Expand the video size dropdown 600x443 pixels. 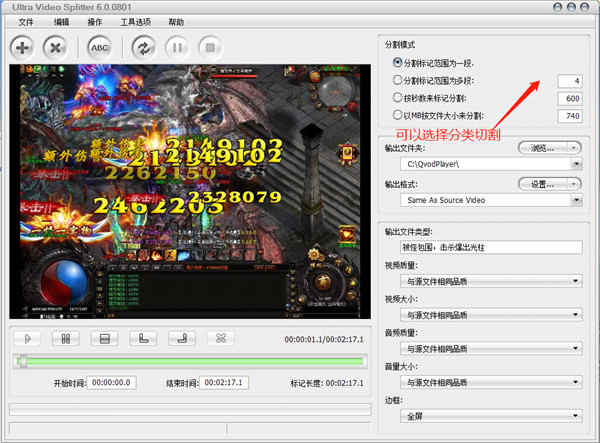click(x=575, y=315)
